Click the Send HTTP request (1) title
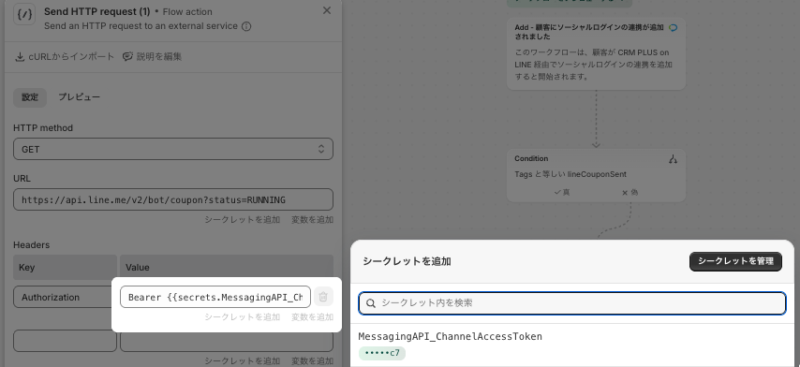The image size is (800, 367). click(97, 11)
